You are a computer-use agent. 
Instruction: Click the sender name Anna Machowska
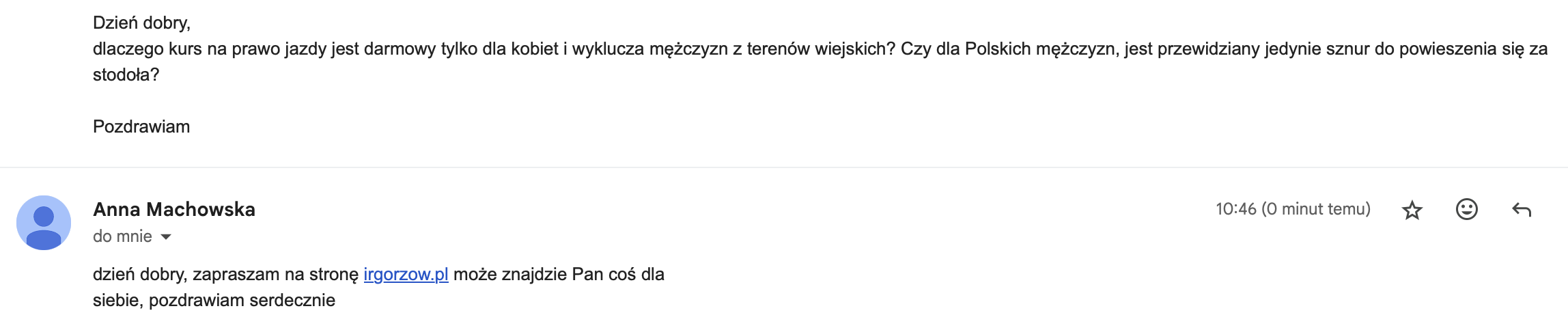[x=174, y=209]
